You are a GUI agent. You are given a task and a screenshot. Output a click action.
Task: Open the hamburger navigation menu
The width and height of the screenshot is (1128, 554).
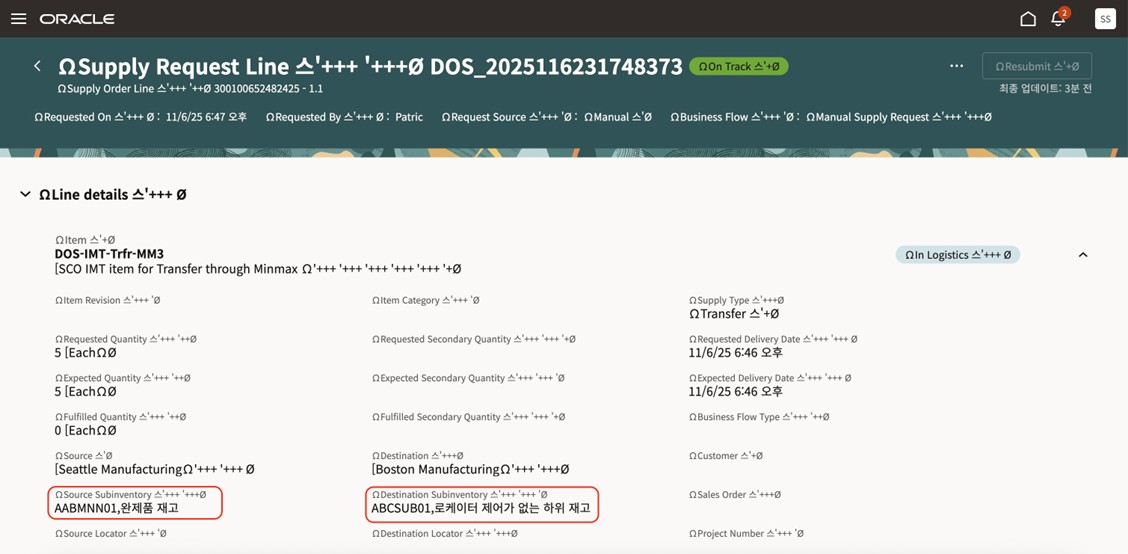coord(19,19)
